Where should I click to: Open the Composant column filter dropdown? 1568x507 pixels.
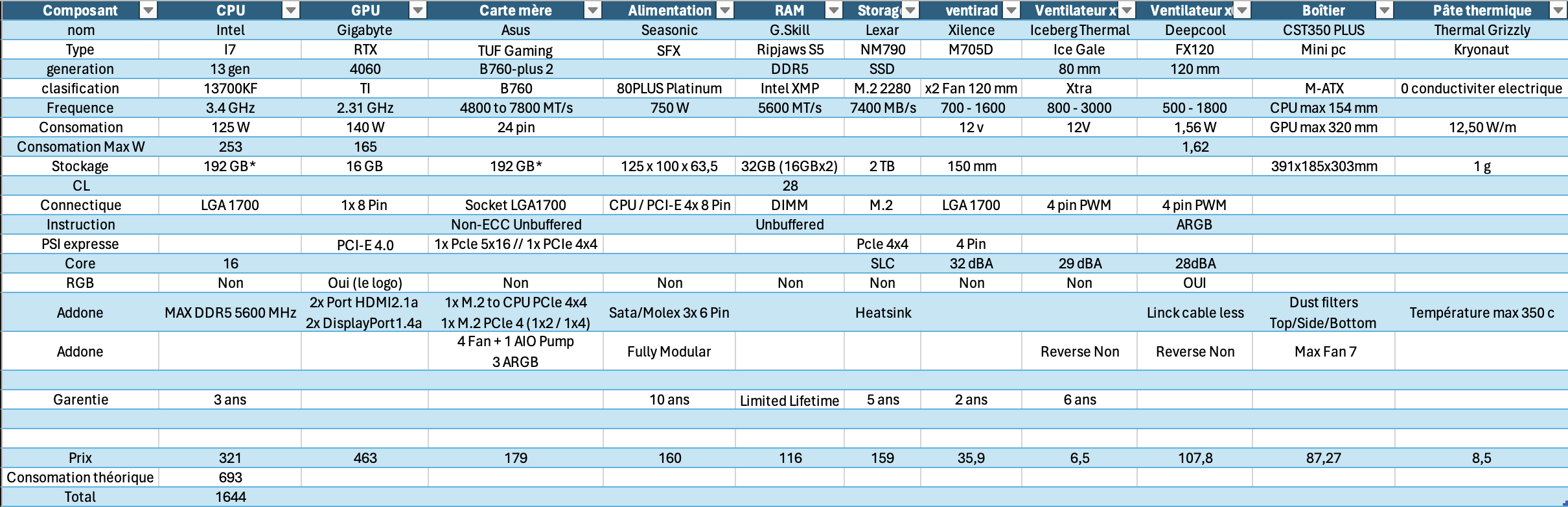148,10
